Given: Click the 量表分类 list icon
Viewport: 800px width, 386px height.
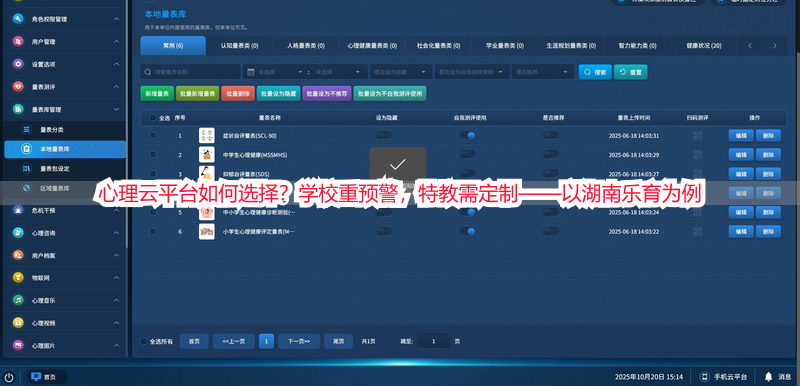Looking at the screenshot, I should pyautogui.click(x=26, y=130).
